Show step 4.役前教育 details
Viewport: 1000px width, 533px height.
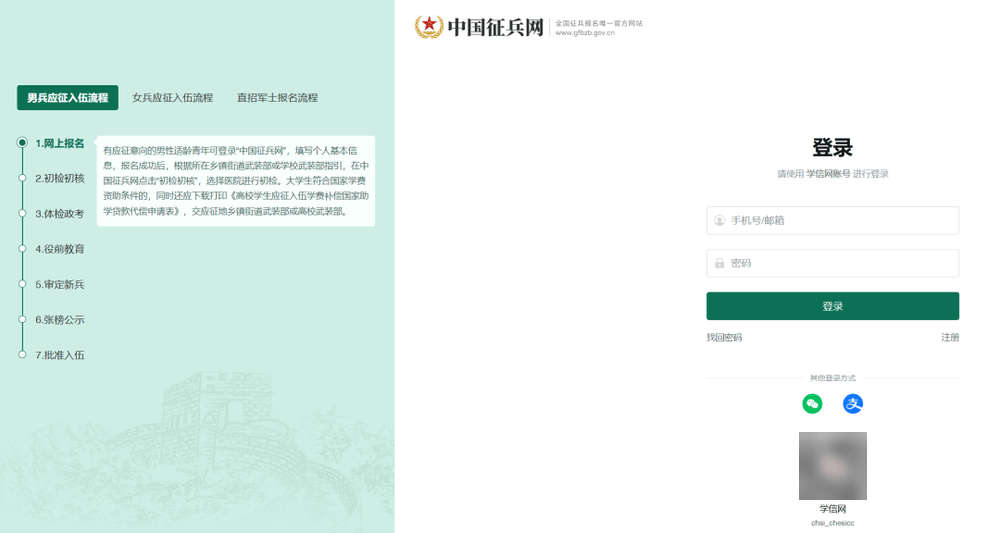pos(59,248)
